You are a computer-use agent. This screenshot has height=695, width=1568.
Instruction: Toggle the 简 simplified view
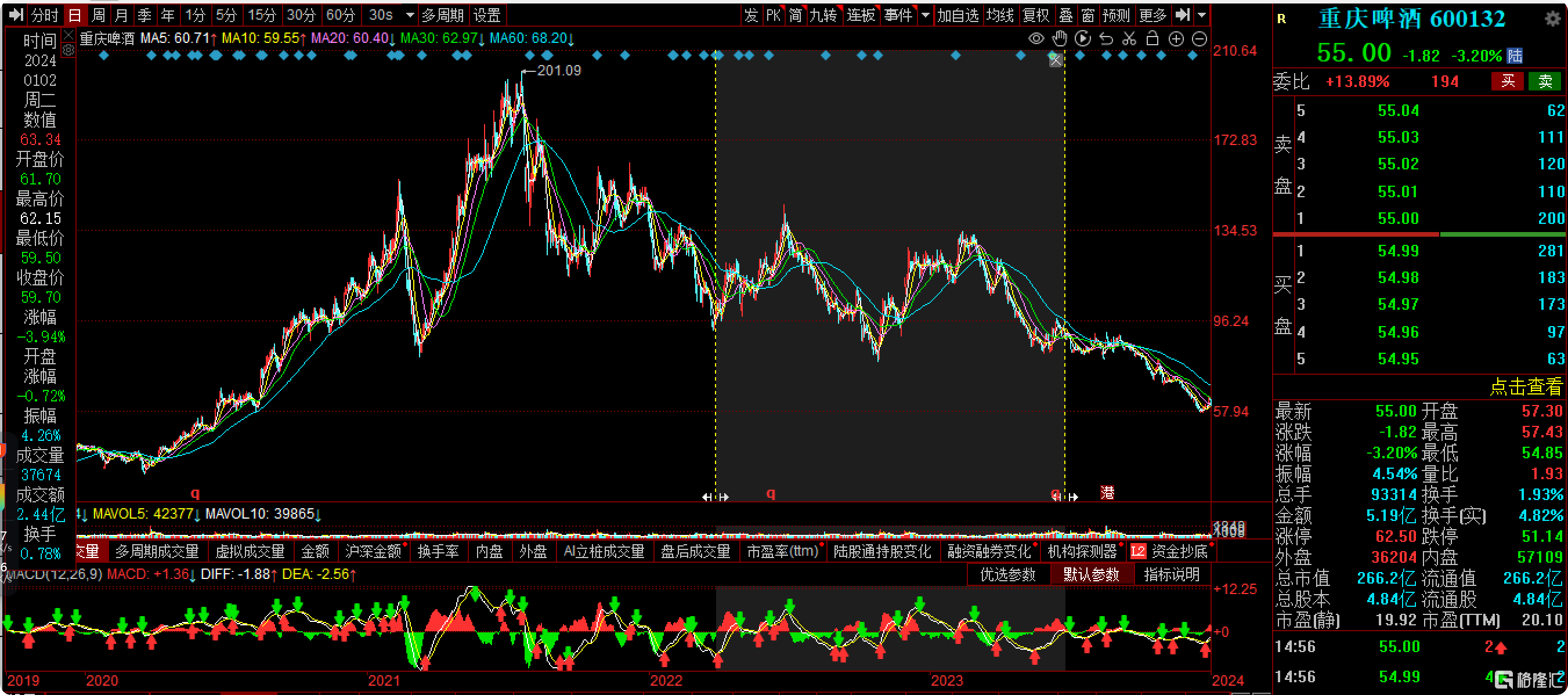pyautogui.click(x=796, y=15)
